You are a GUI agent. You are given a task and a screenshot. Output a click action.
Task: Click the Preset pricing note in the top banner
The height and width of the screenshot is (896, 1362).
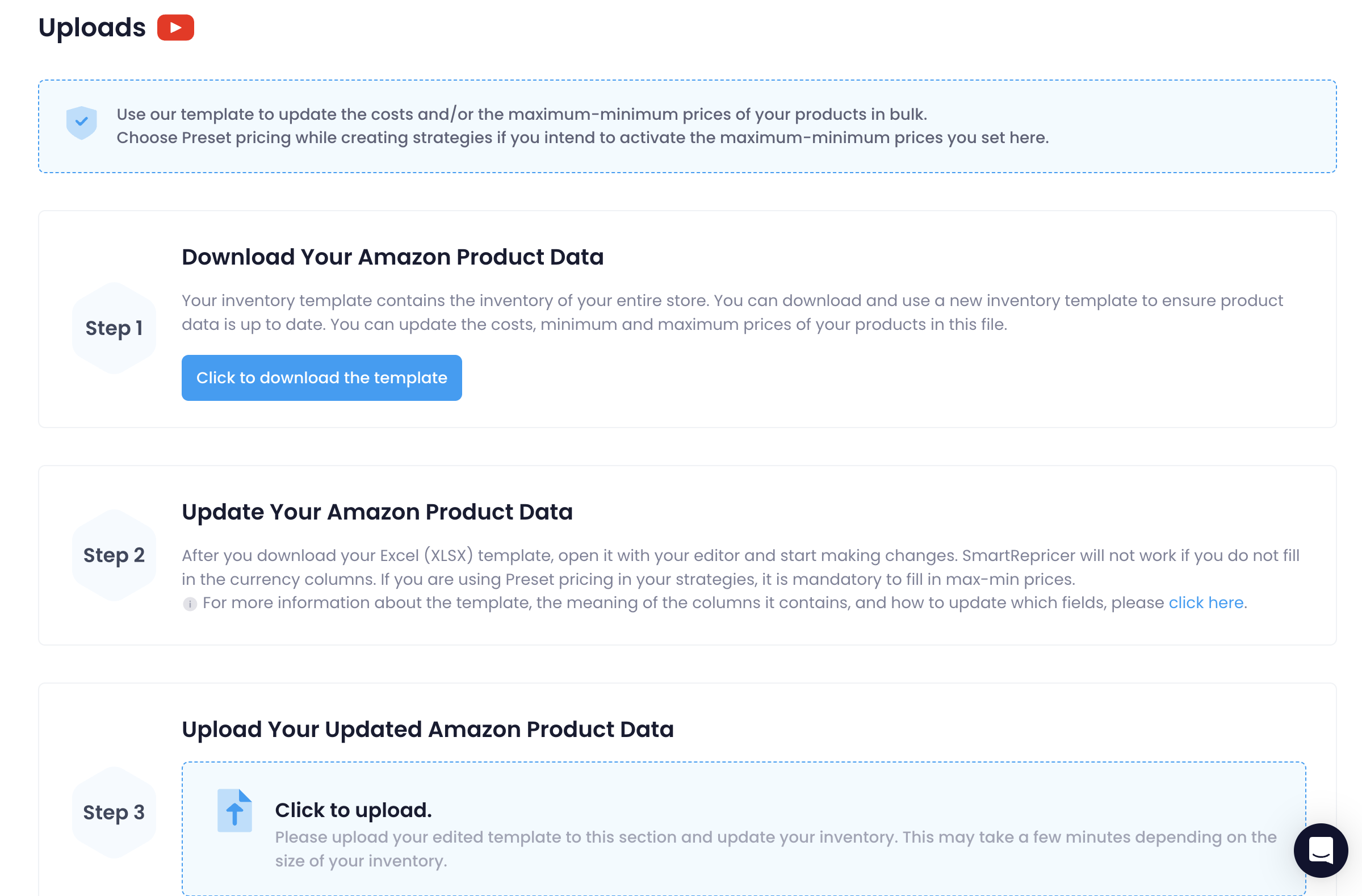(x=582, y=137)
